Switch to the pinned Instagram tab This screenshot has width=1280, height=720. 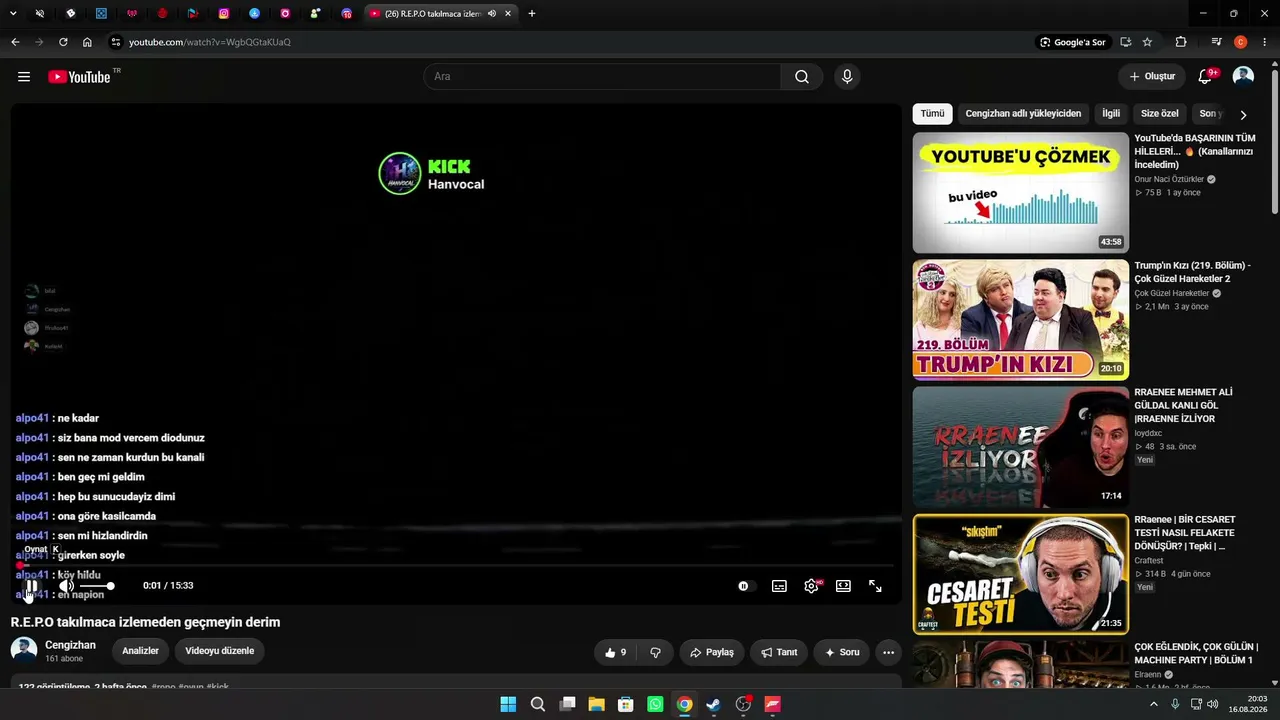[224, 13]
